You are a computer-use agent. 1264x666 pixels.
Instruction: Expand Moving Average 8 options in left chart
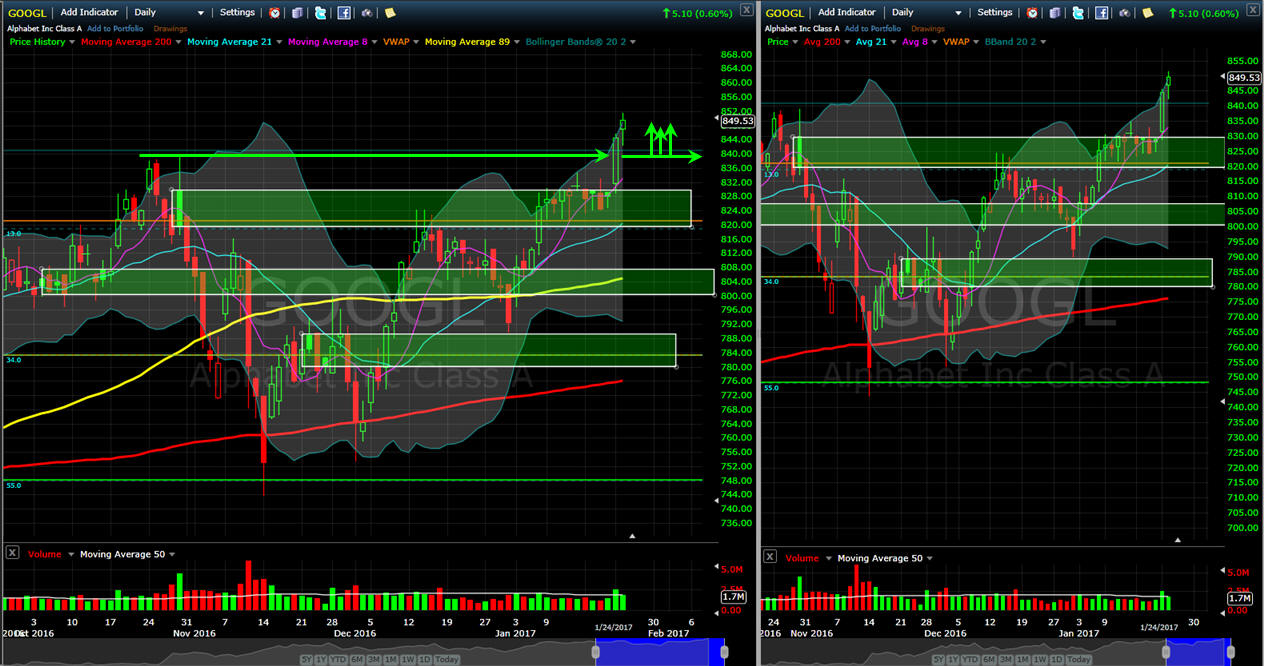[374, 42]
